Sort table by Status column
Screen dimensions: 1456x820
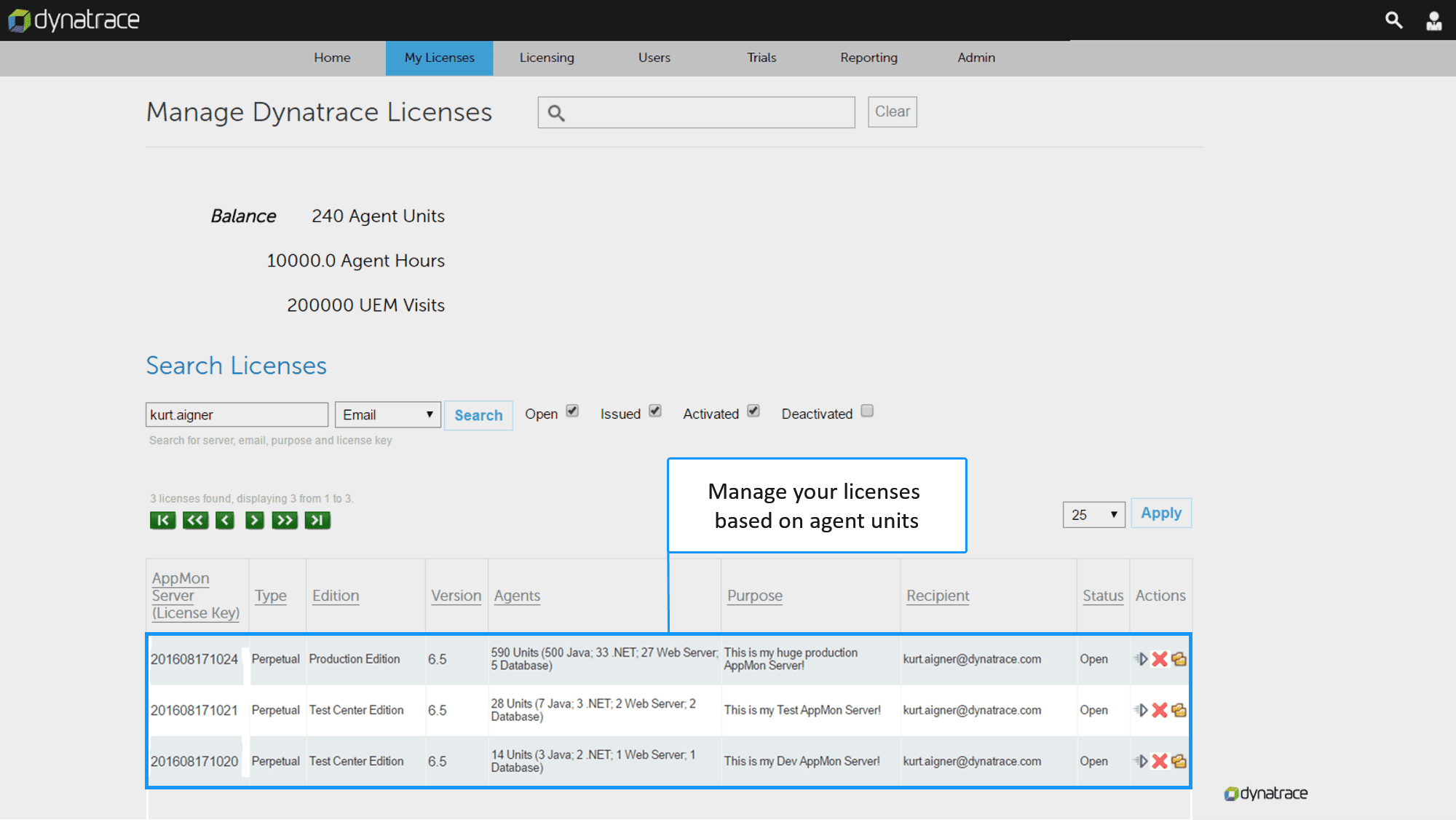1103,596
